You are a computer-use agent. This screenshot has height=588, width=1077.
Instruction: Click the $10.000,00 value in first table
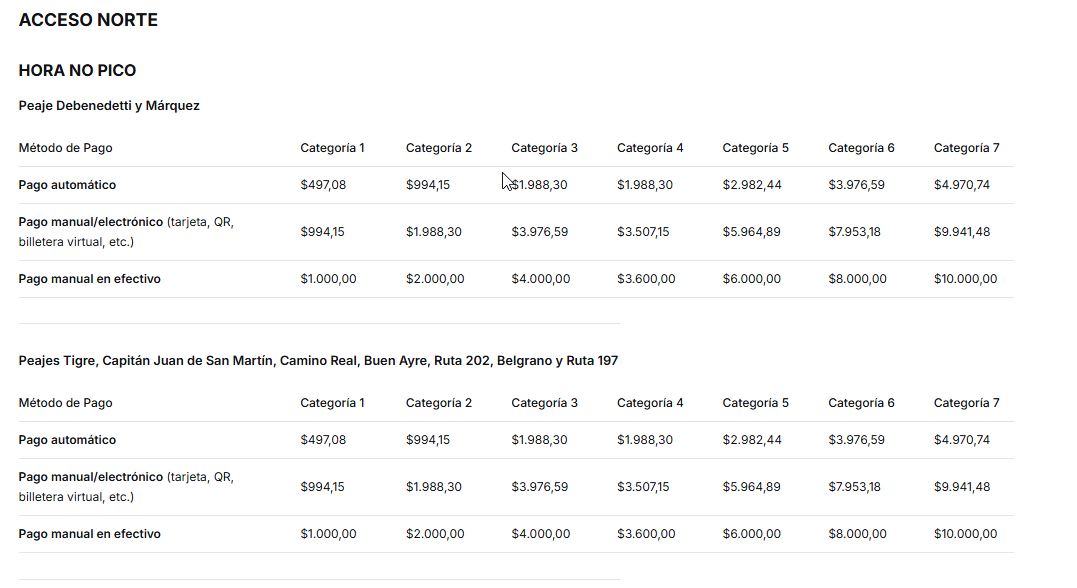point(965,279)
